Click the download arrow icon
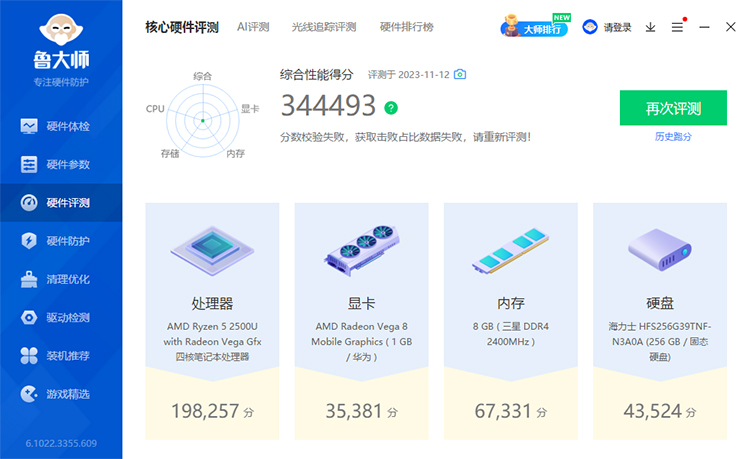750x459 pixels. pyautogui.click(x=651, y=27)
